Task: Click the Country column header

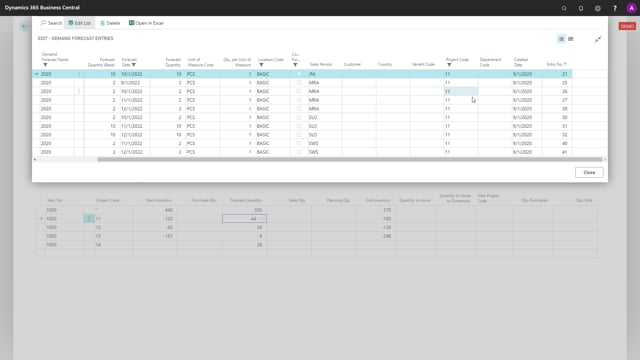Action: point(384,64)
